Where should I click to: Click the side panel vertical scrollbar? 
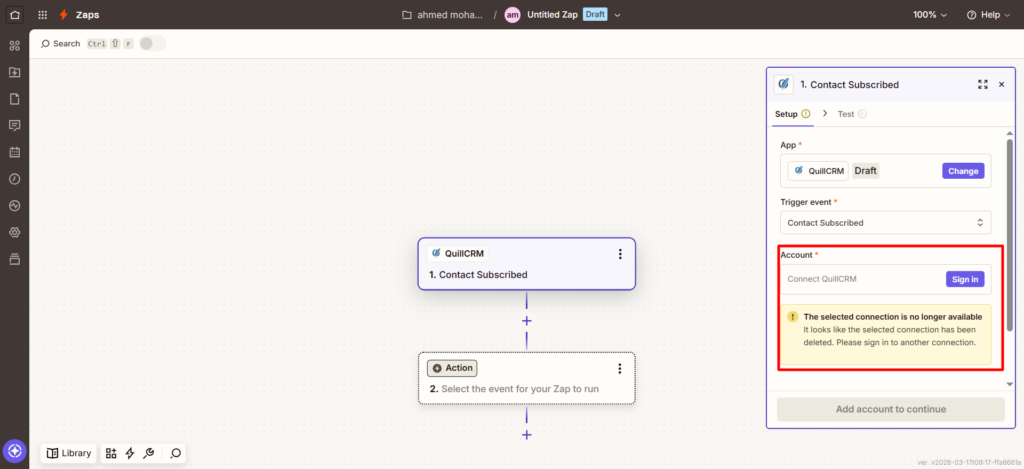(1009, 230)
